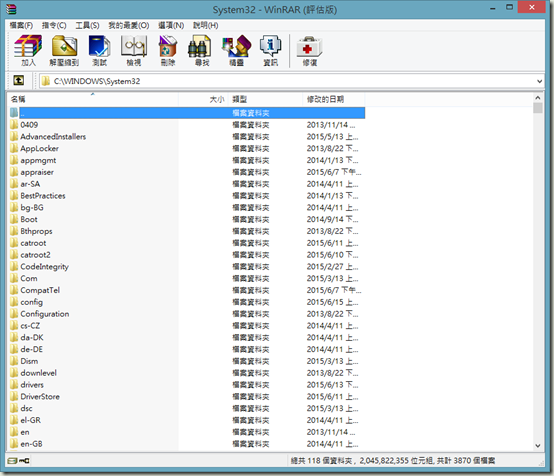Open the Options (選項) menu
The height and width of the screenshot is (476, 554).
(171, 25)
